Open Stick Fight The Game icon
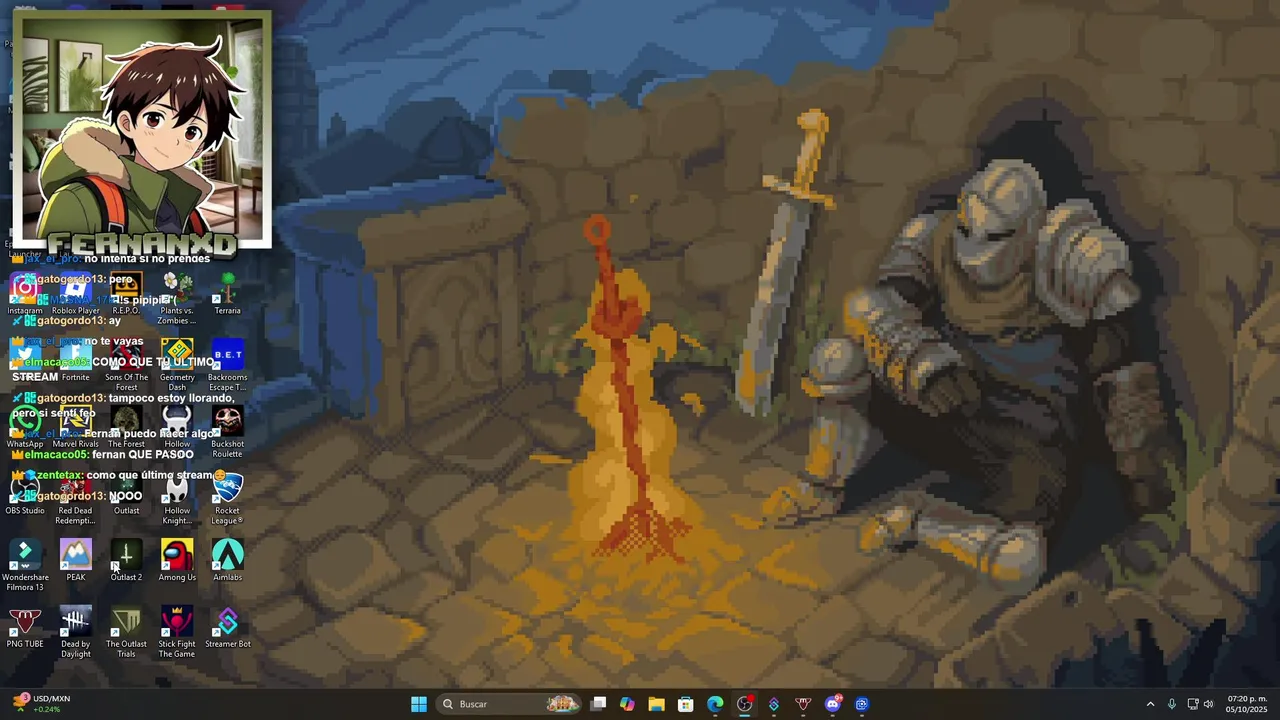 177,633
